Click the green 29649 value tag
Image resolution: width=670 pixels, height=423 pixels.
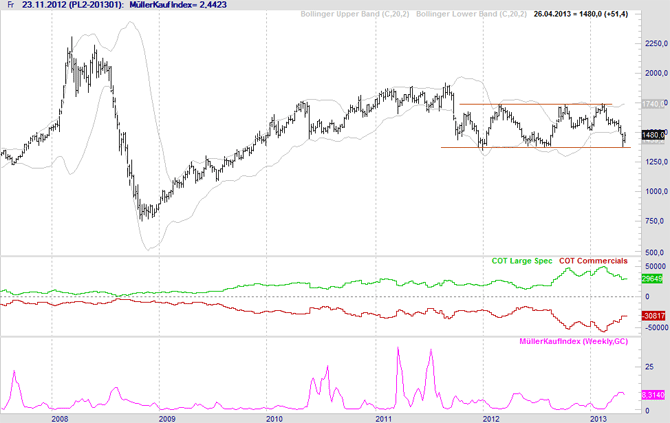tap(652, 279)
